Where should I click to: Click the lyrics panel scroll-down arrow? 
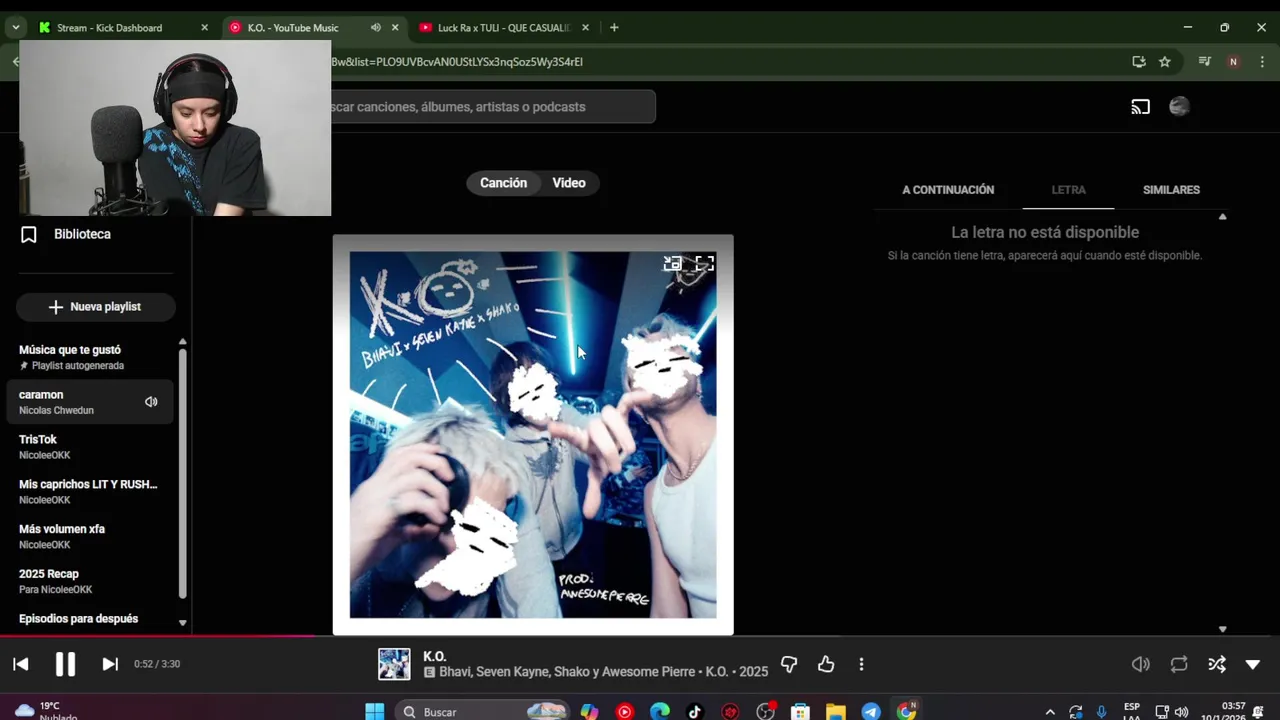point(1222,629)
